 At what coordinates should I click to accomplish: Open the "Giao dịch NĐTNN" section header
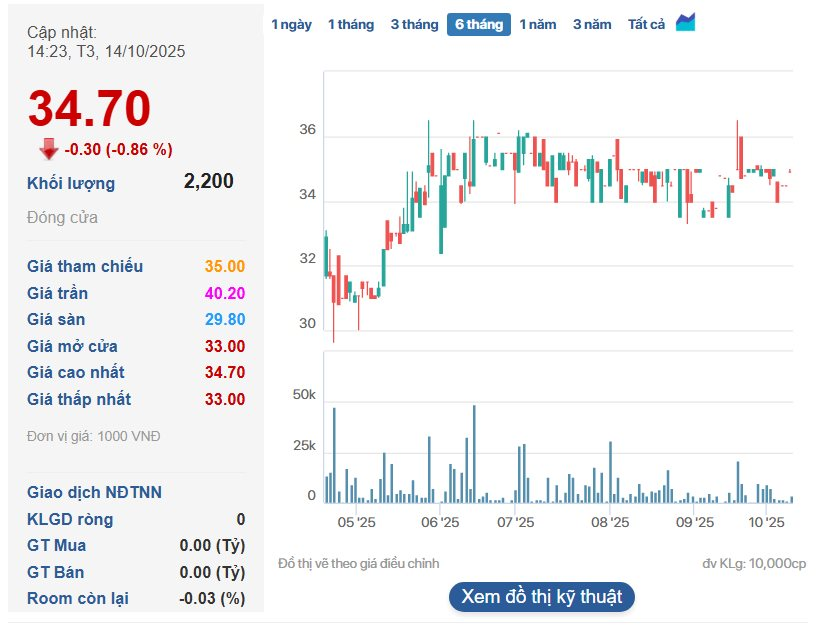tap(94, 492)
